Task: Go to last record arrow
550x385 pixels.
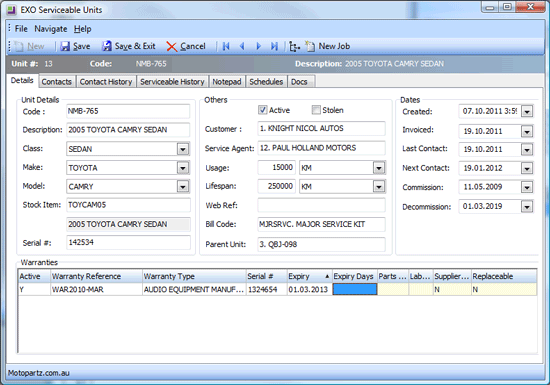Action: click(274, 46)
